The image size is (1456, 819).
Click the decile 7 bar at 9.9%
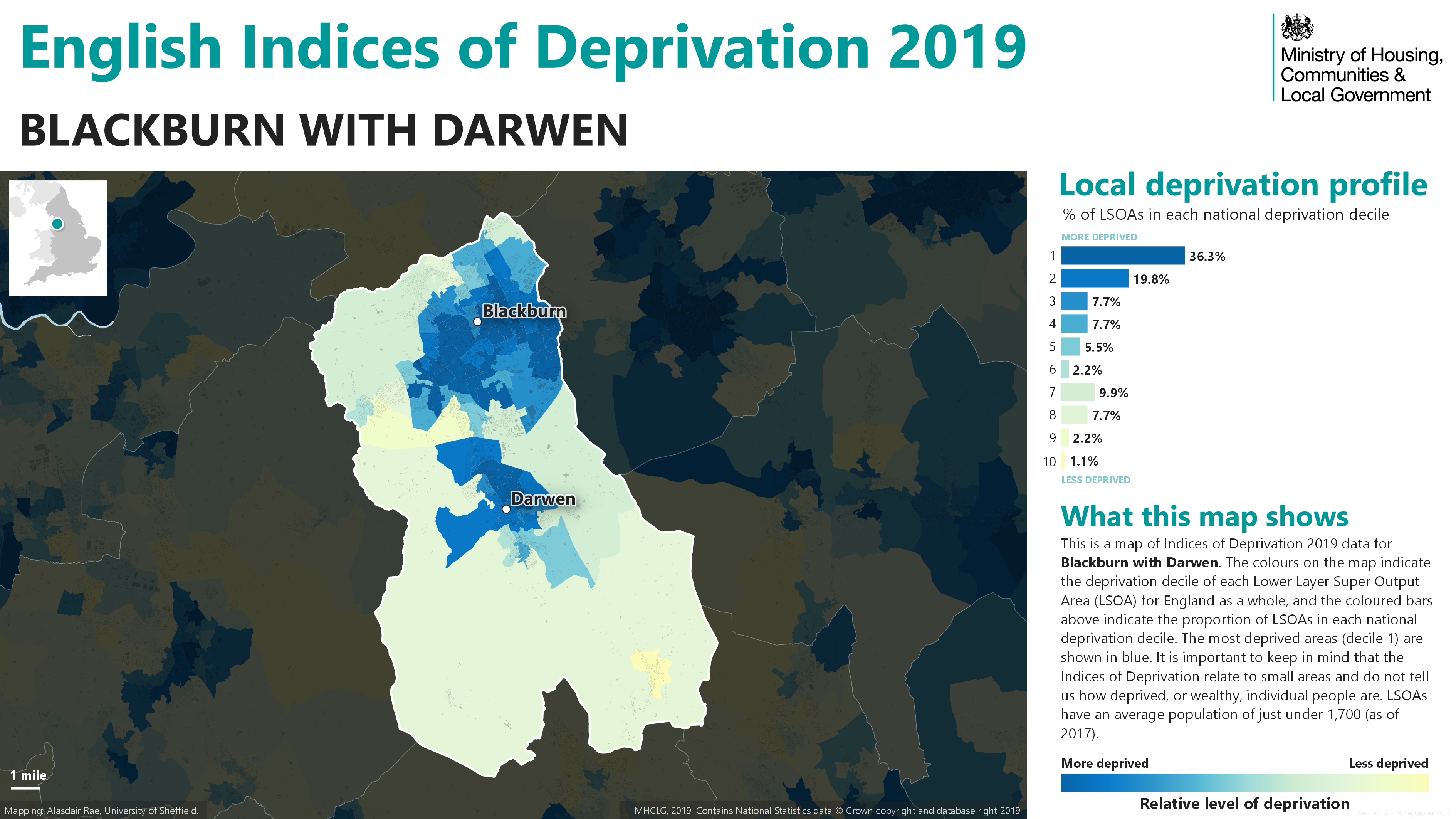click(1078, 392)
